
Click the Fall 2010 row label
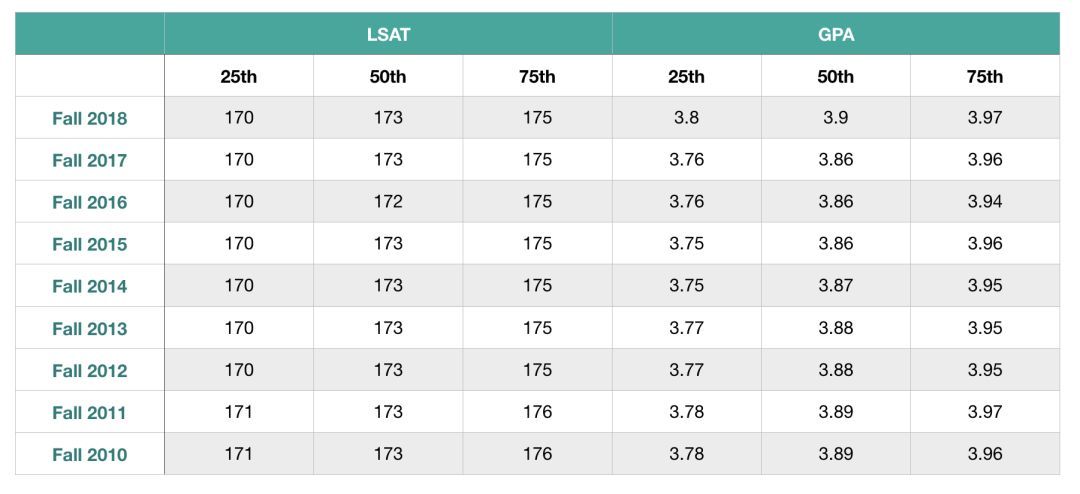pos(90,454)
